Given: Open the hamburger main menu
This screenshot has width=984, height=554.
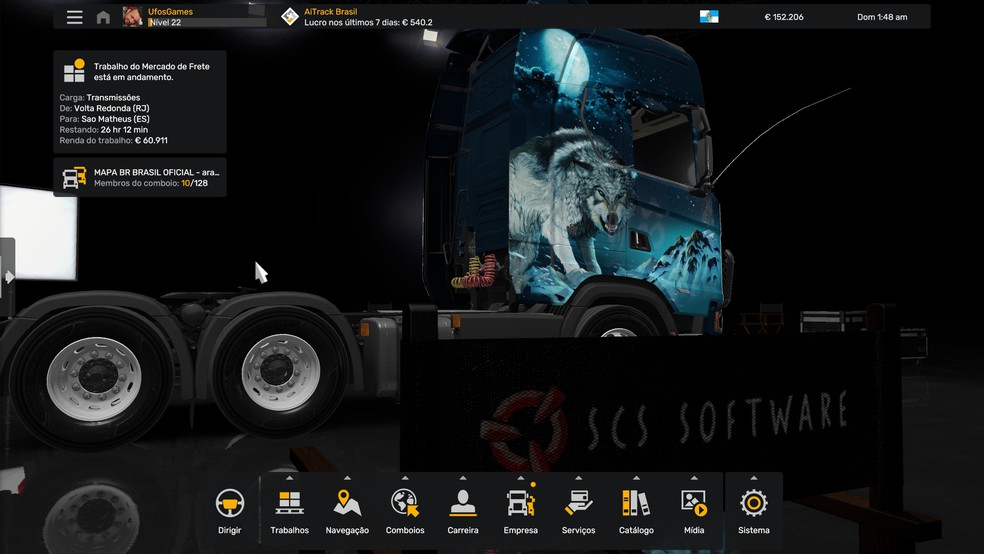Looking at the screenshot, I should click(x=75, y=17).
